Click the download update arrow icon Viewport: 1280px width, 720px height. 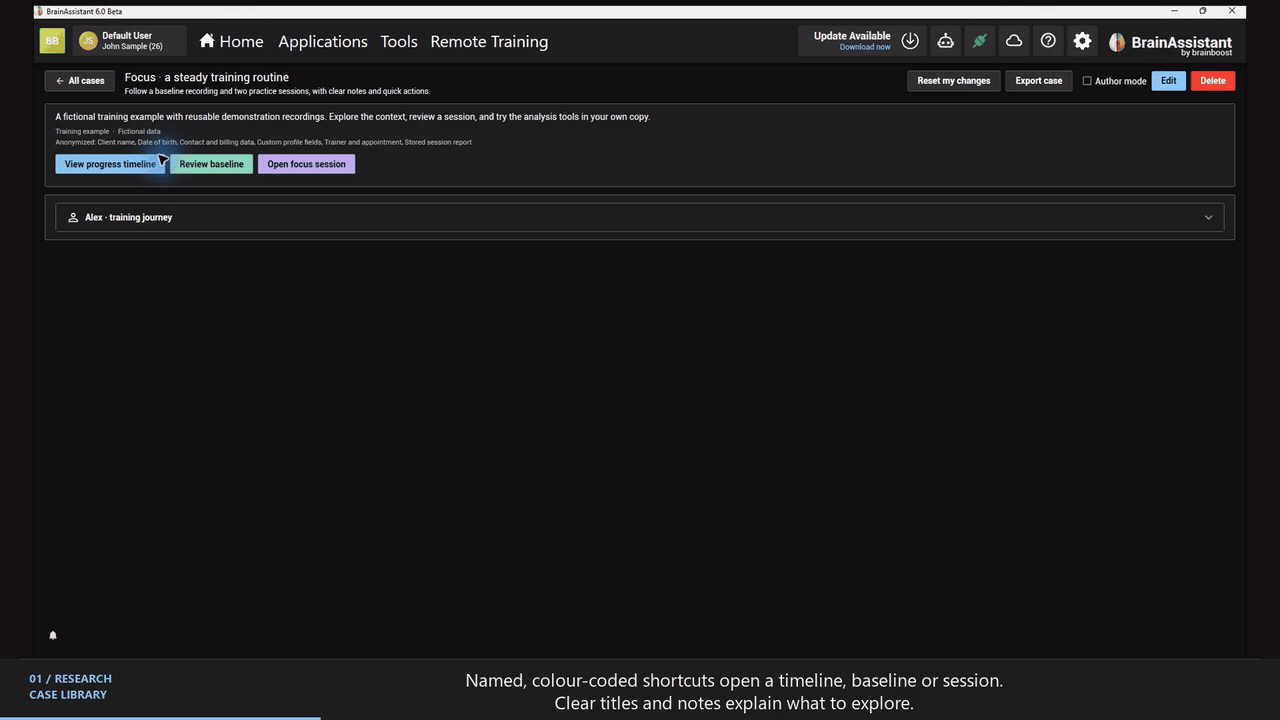pyautogui.click(x=910, y=41)
